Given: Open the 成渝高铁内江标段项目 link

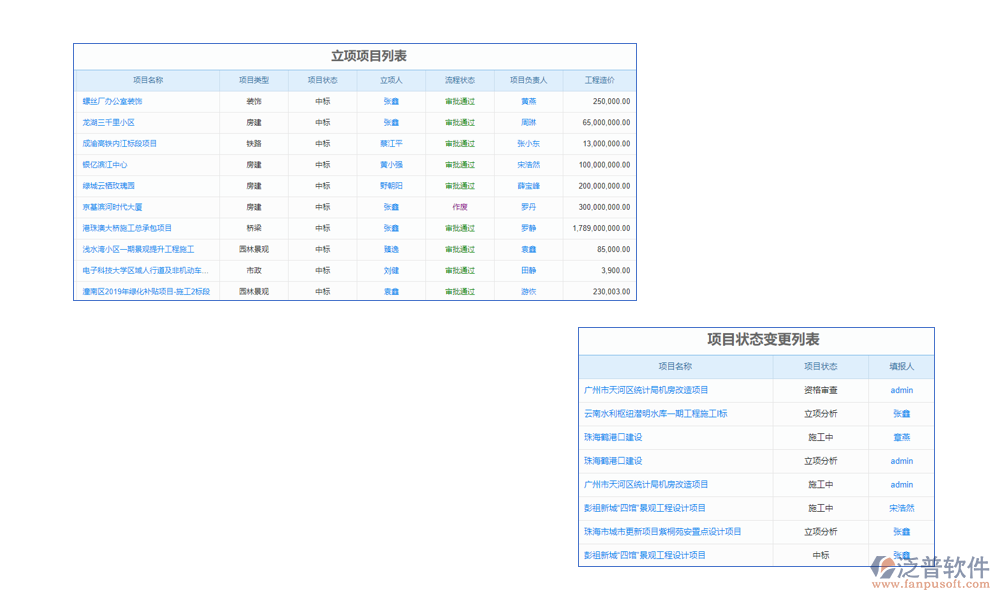Looking at the screenshot, I should [x=120, y=143].
